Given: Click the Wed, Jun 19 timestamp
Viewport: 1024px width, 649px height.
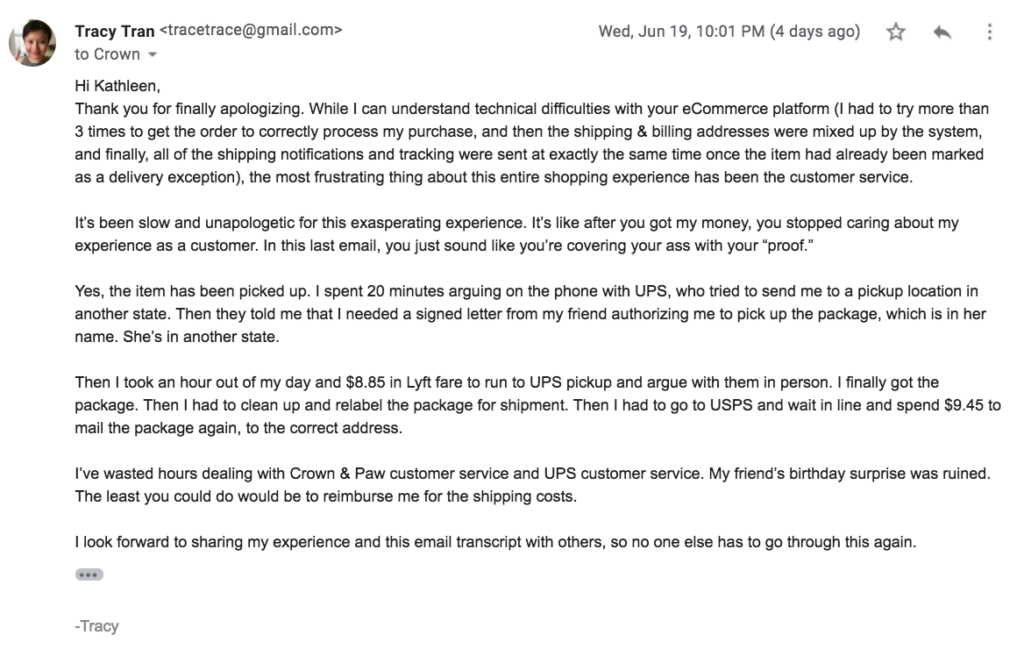Looking at the screenshot, I should tap(681, 31).
